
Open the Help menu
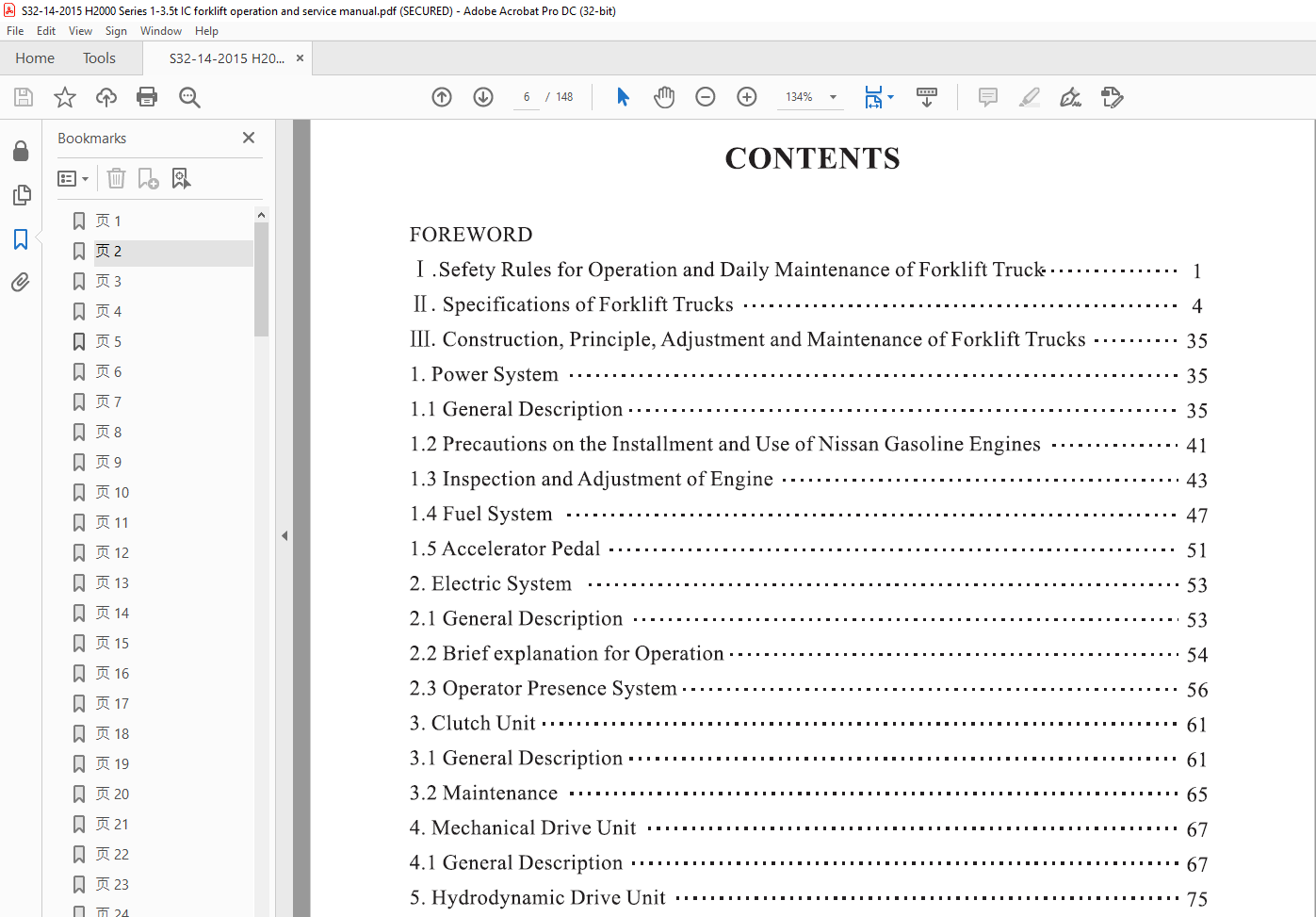coord(206,31)
